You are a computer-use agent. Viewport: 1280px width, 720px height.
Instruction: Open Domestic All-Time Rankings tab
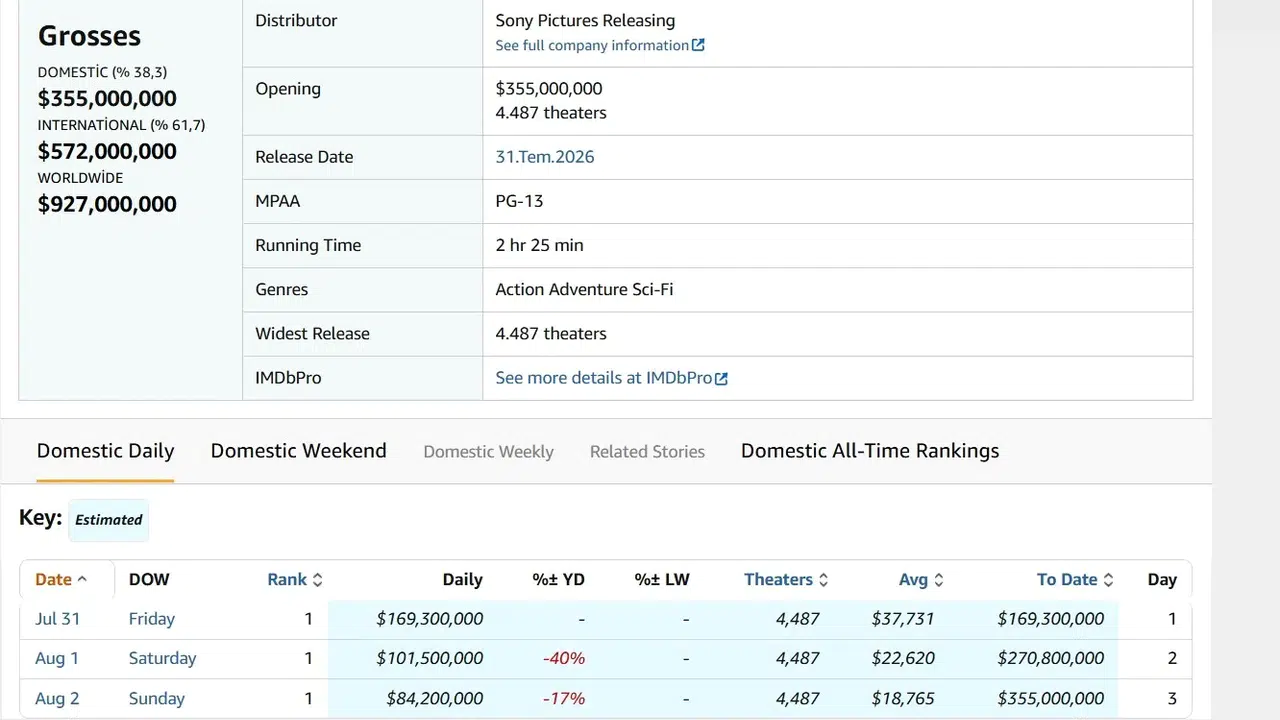click(x=870, y=451)
